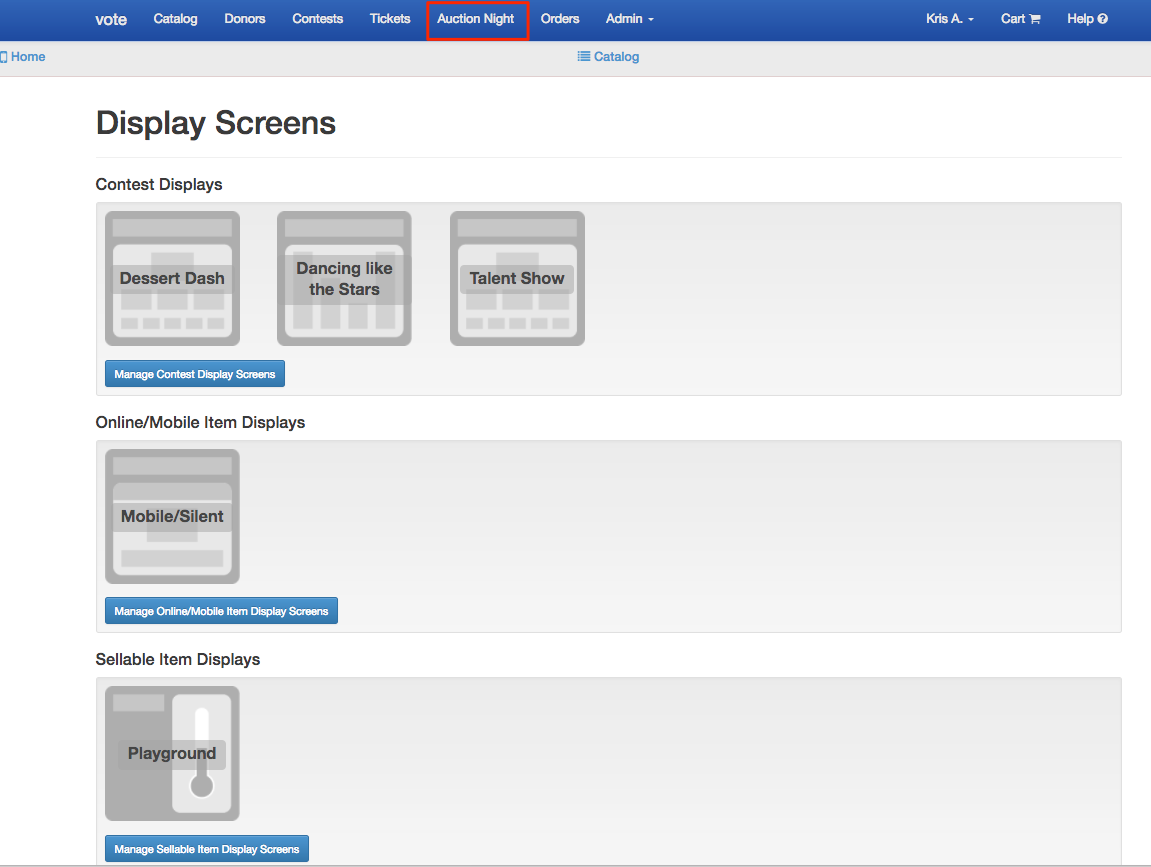Viewport: 1151px width, 867px height.
Task: Select the Auction Night menu item
Action: (x=476, y=19)
